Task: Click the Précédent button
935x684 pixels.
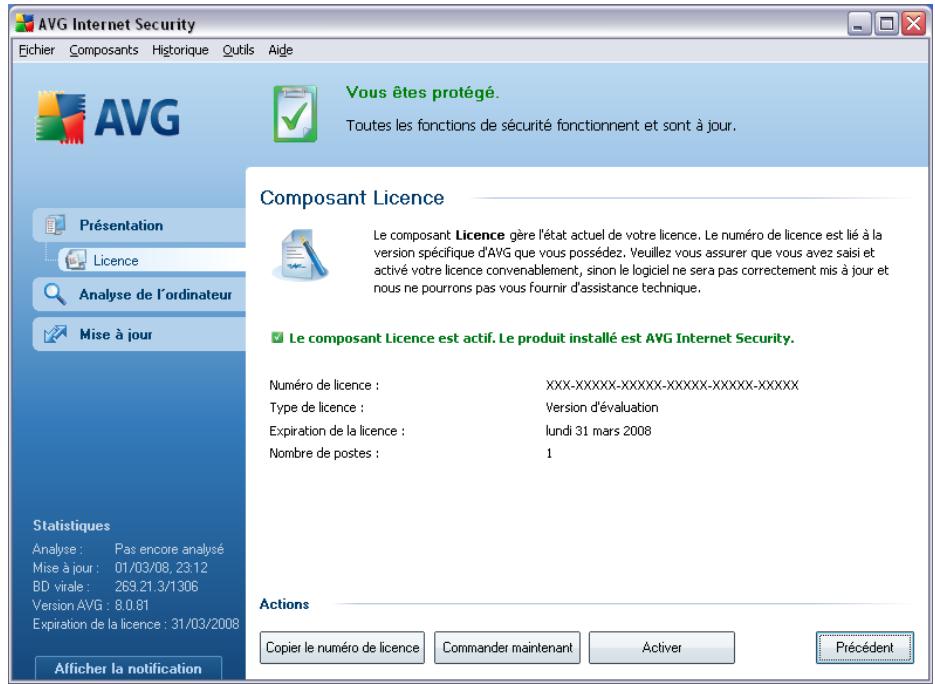Action: pyautogui.click(x=865, y=648)
